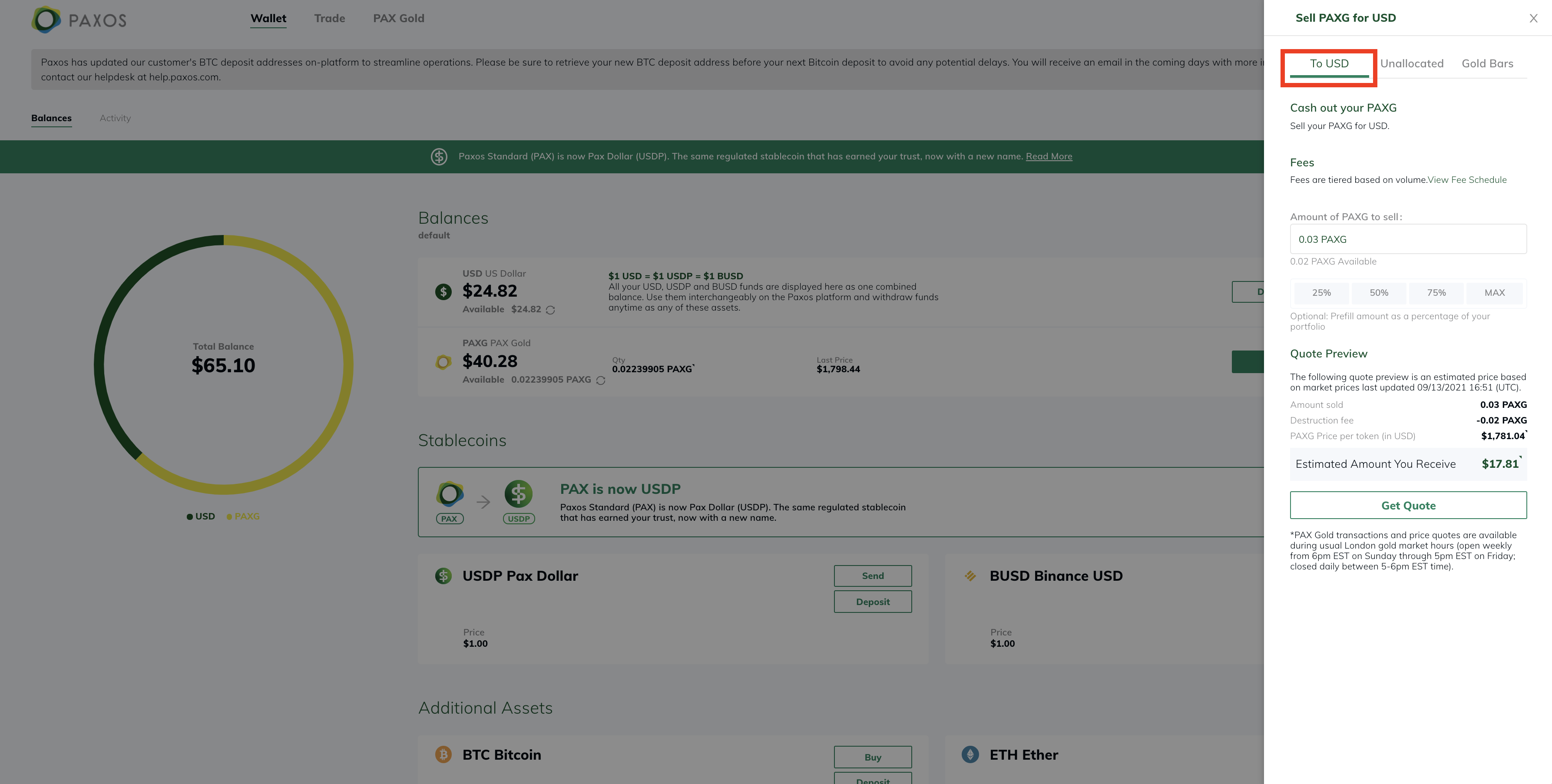Open the PAX Gold tab
The width and height of the screenshot is (1552, 784).
[x=399, y=19]
